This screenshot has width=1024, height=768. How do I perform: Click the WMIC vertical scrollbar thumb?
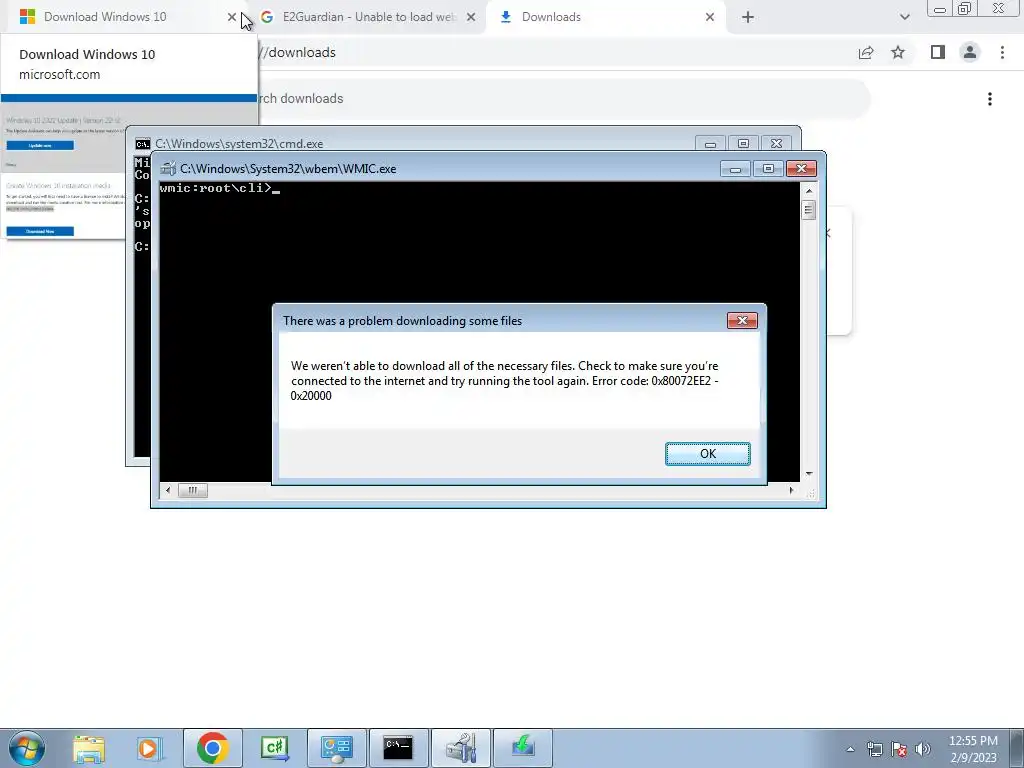(808, 210)
